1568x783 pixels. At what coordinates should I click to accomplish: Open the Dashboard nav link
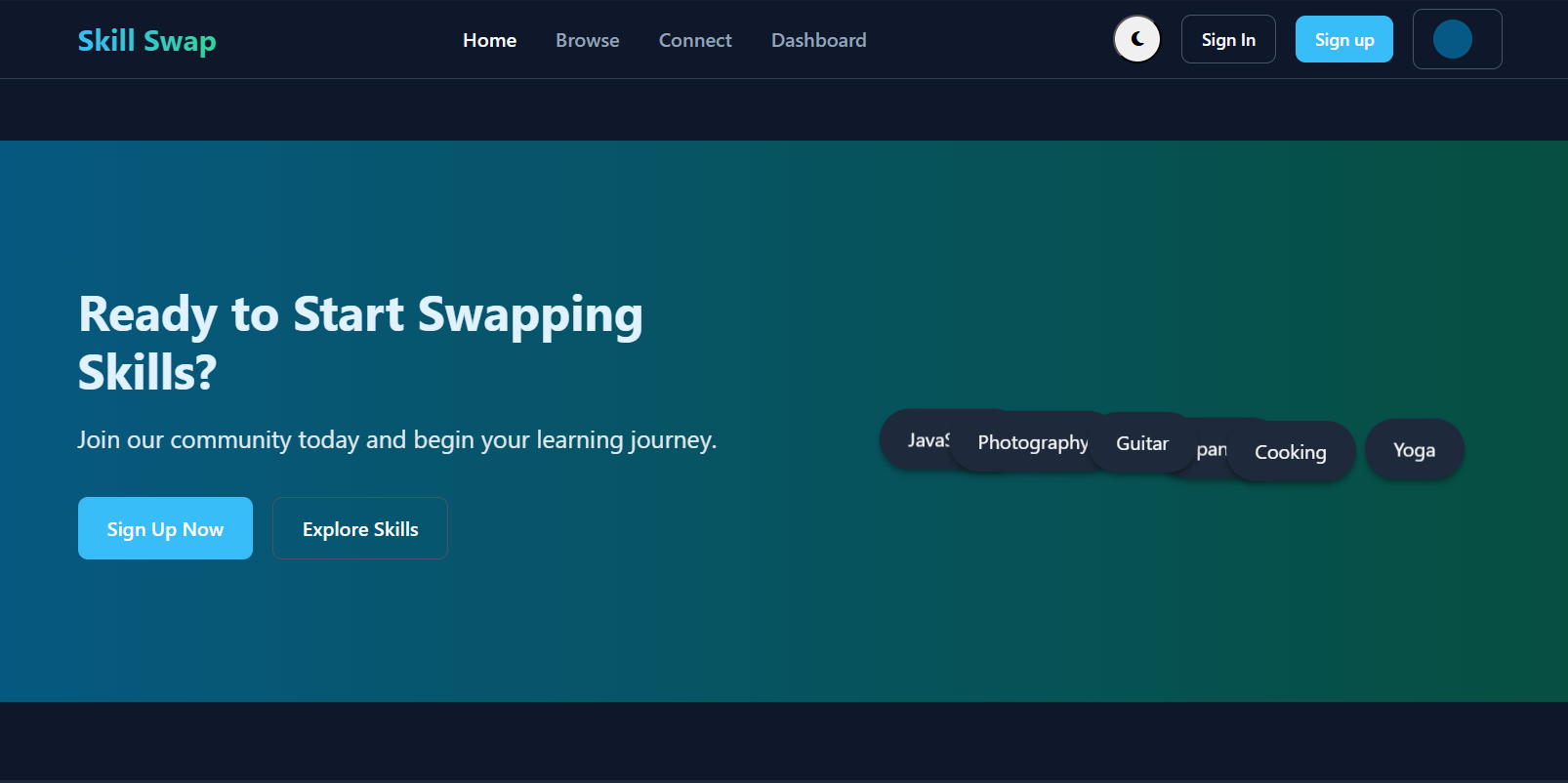pos(818,40)
